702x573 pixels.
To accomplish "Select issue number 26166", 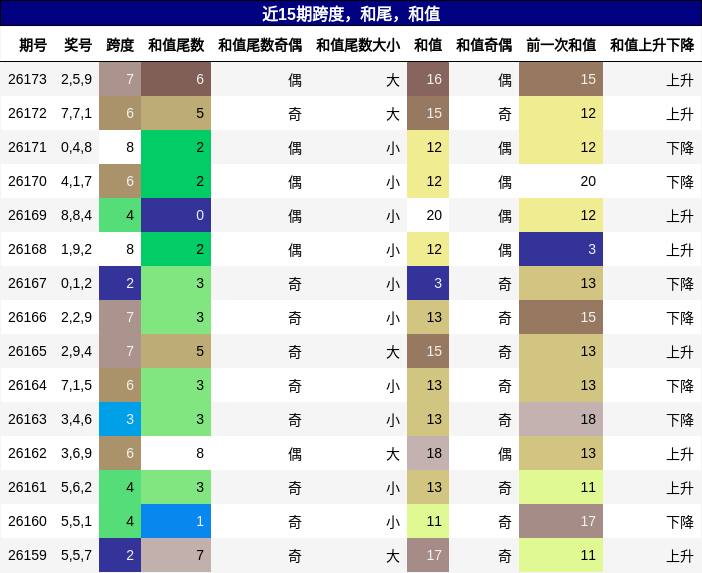I will click(27, 317).
